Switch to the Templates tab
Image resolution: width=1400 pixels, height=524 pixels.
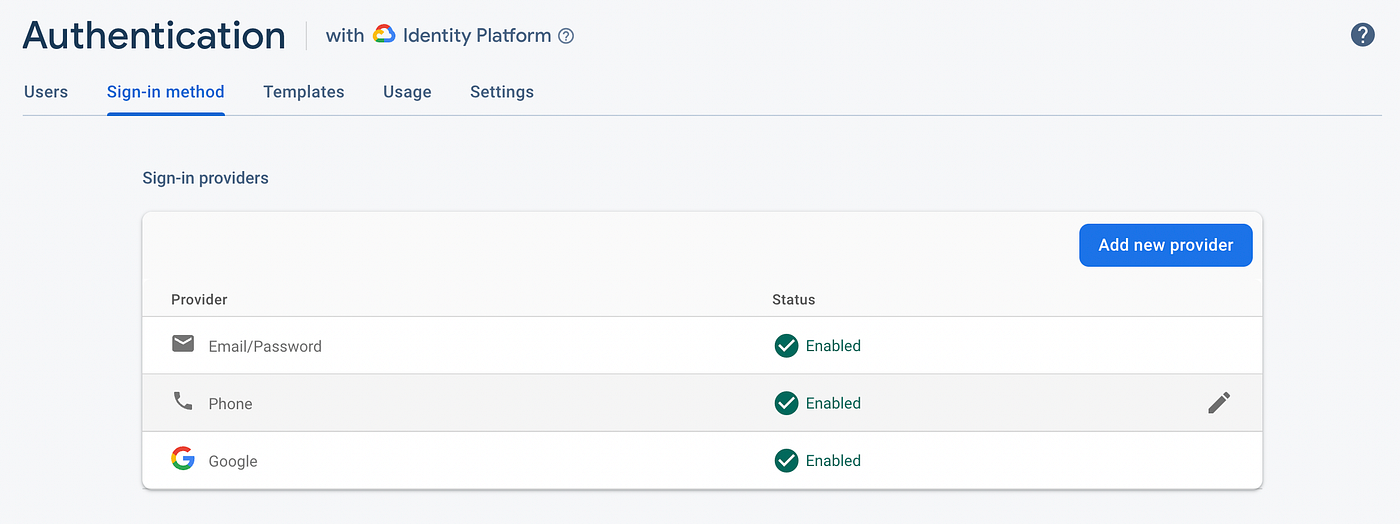[x=304, y=92]
